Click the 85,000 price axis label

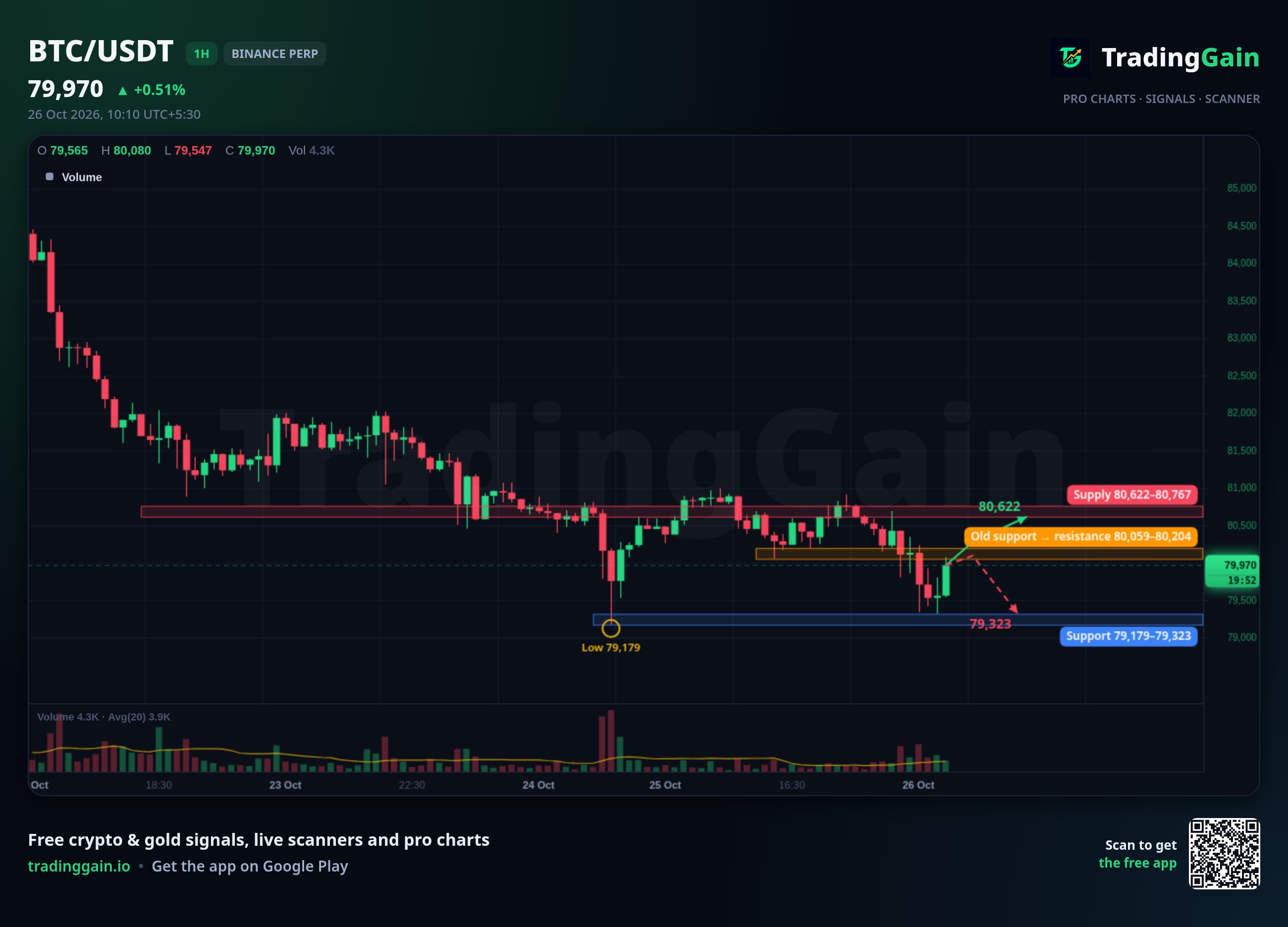tap(1241, 188)
